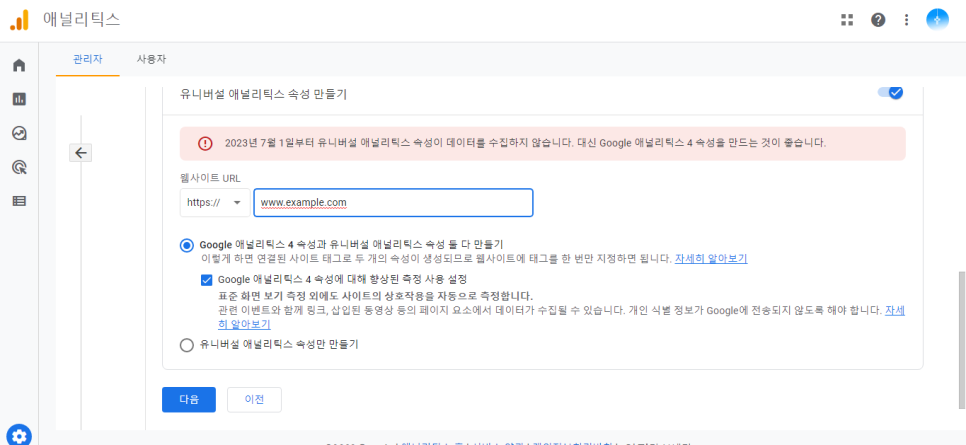This screenshot has width=966, height=445.
Task: Click the 애널리틱스 title text
Action: tap(81, 20)
